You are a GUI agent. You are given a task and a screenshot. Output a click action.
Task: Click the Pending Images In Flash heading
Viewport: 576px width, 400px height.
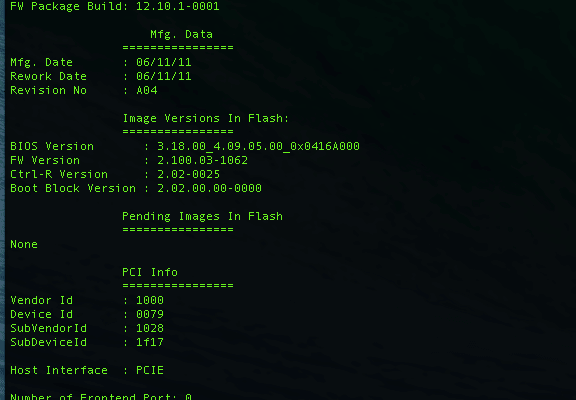point(202,216)
